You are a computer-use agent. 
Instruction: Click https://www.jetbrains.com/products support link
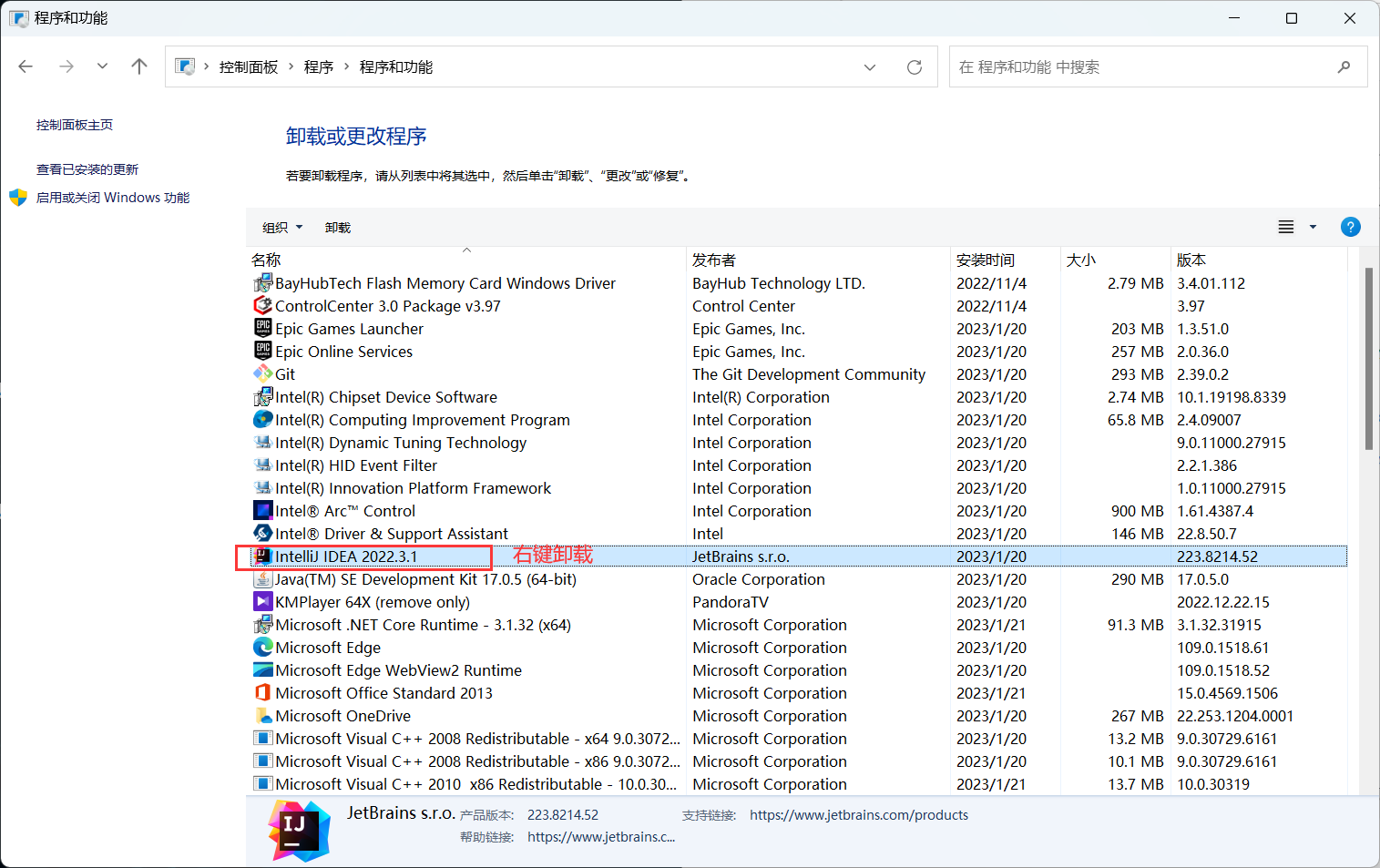859,815
